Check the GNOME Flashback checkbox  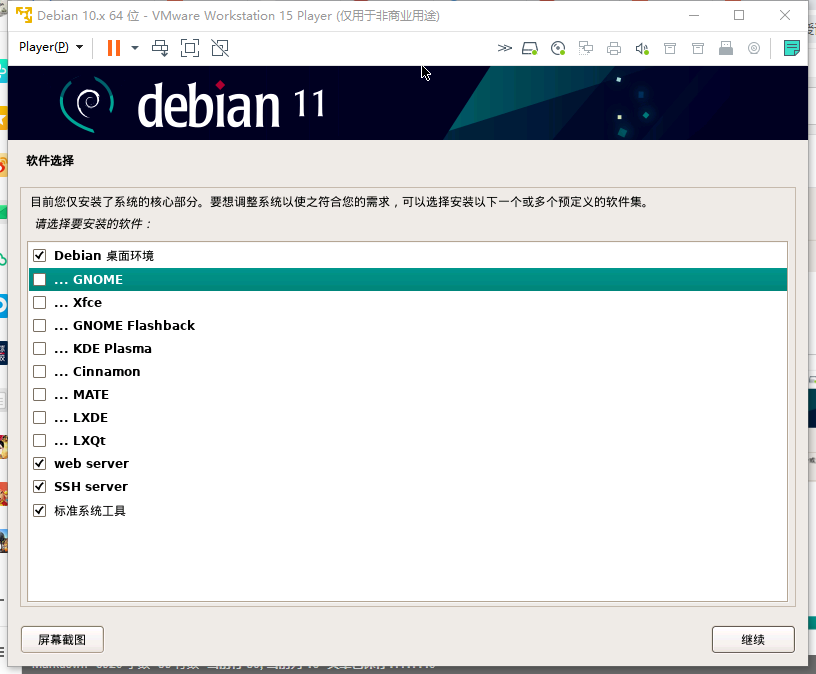coord(40,325)
